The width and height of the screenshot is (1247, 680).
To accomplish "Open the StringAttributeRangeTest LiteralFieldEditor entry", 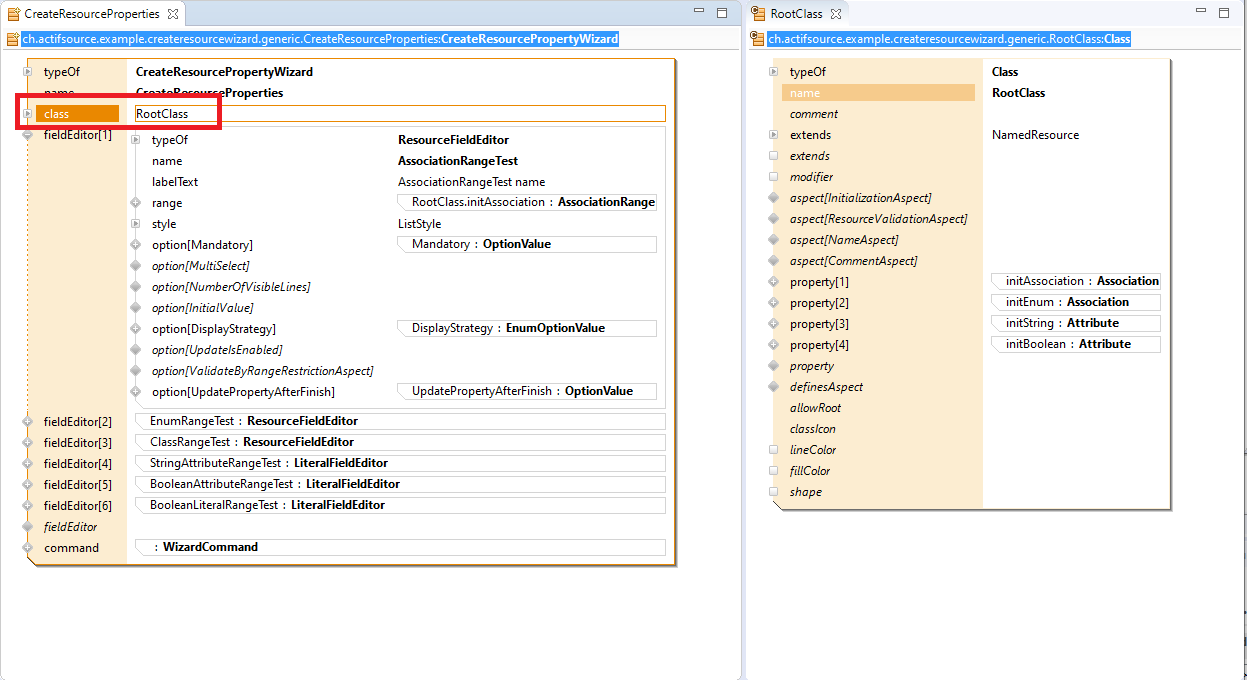I will pyautogui.click(x=269, y=463).
